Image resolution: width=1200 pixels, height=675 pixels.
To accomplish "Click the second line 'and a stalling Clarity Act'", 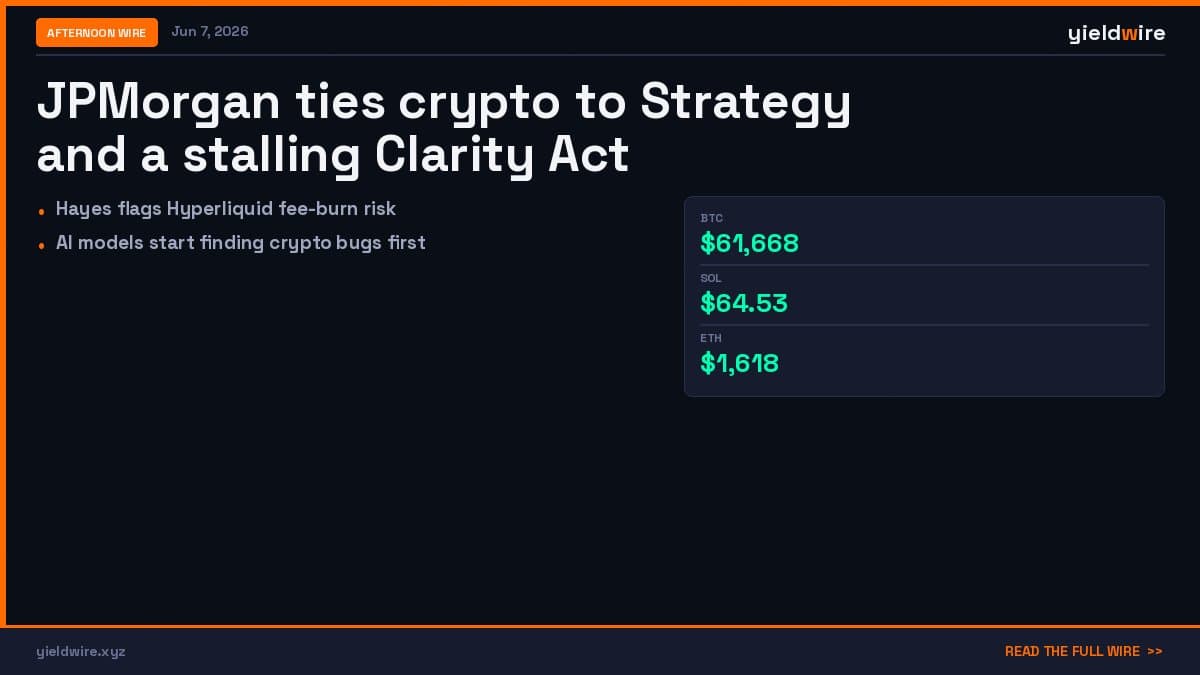I will click(333, 156).
